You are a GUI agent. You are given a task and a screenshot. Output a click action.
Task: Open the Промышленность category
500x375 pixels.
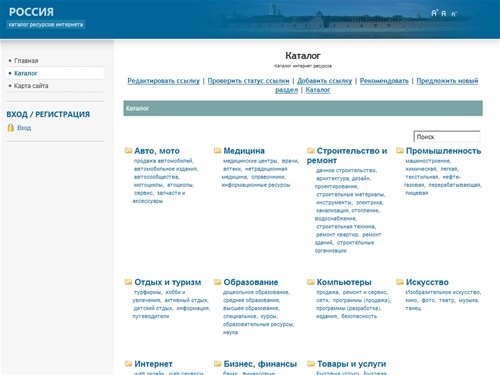443,151
